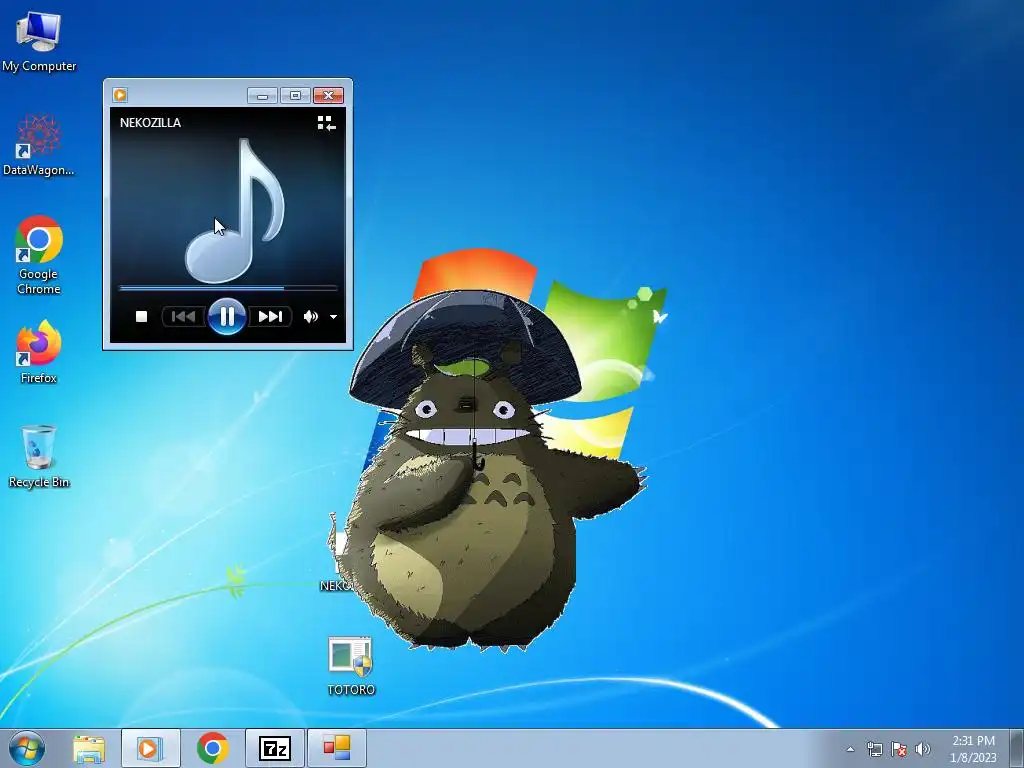Click the music note album art
This screenshot has width=1024, height=768.
pyautogui.click(x=235, y=210)
